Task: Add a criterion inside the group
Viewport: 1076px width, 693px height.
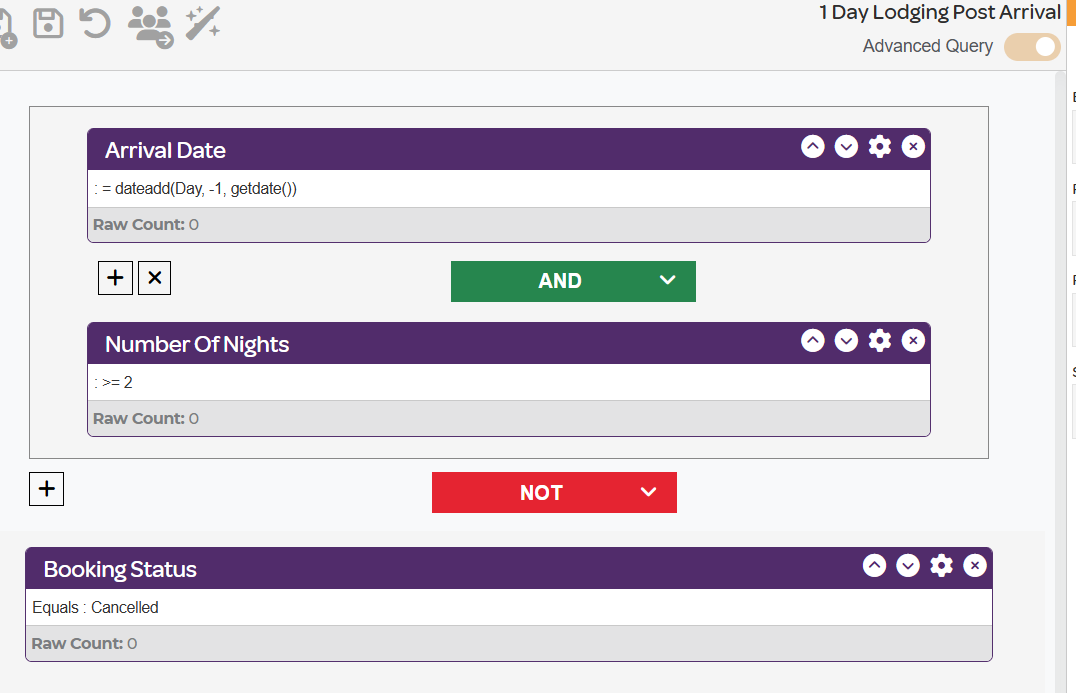Action: coord(115,278)
